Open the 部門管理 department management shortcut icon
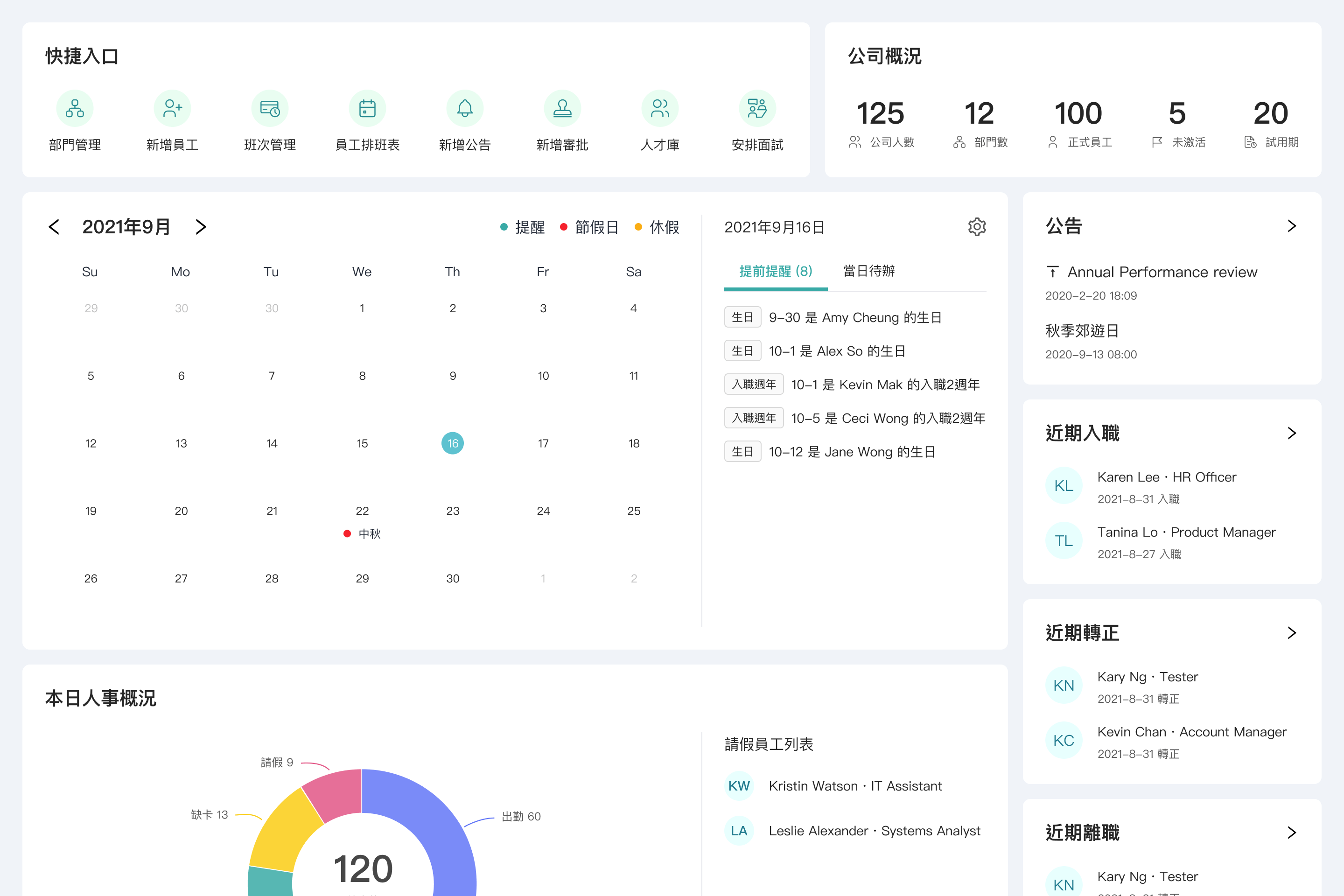This screenshot has height=896, width=1344. (75, 108)
